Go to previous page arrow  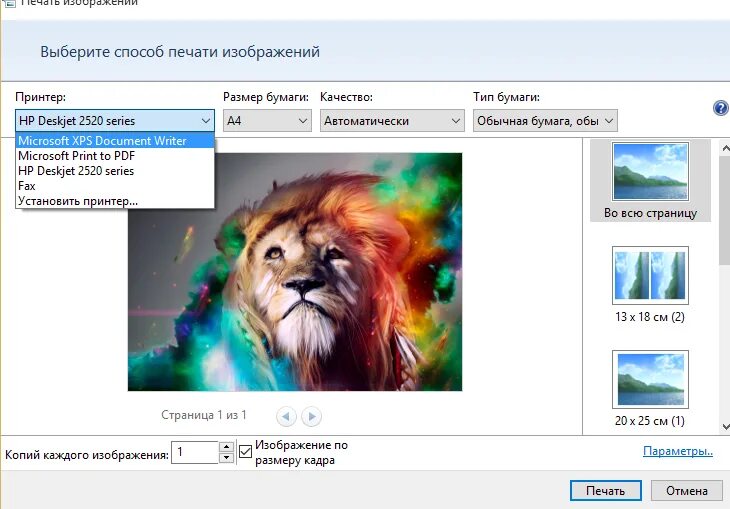286,416
